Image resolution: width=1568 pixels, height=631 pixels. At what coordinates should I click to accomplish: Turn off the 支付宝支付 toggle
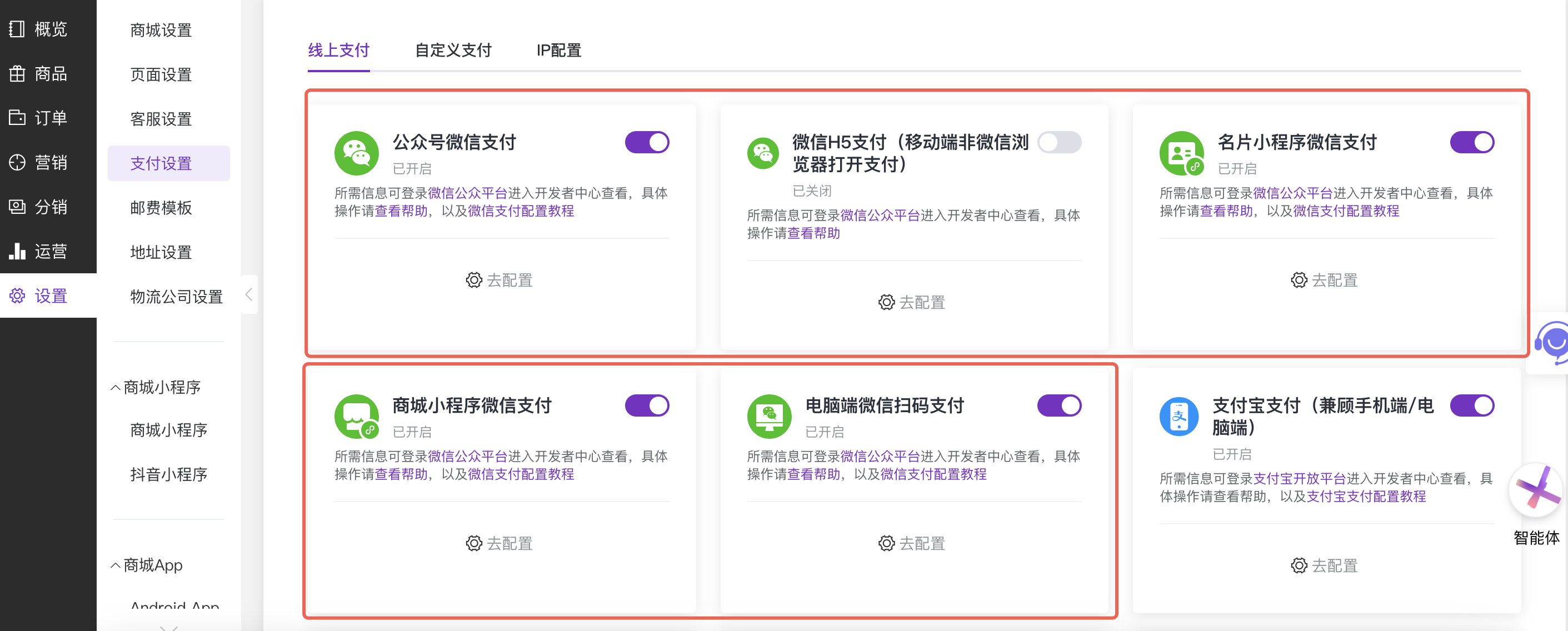click(1471, 406)
